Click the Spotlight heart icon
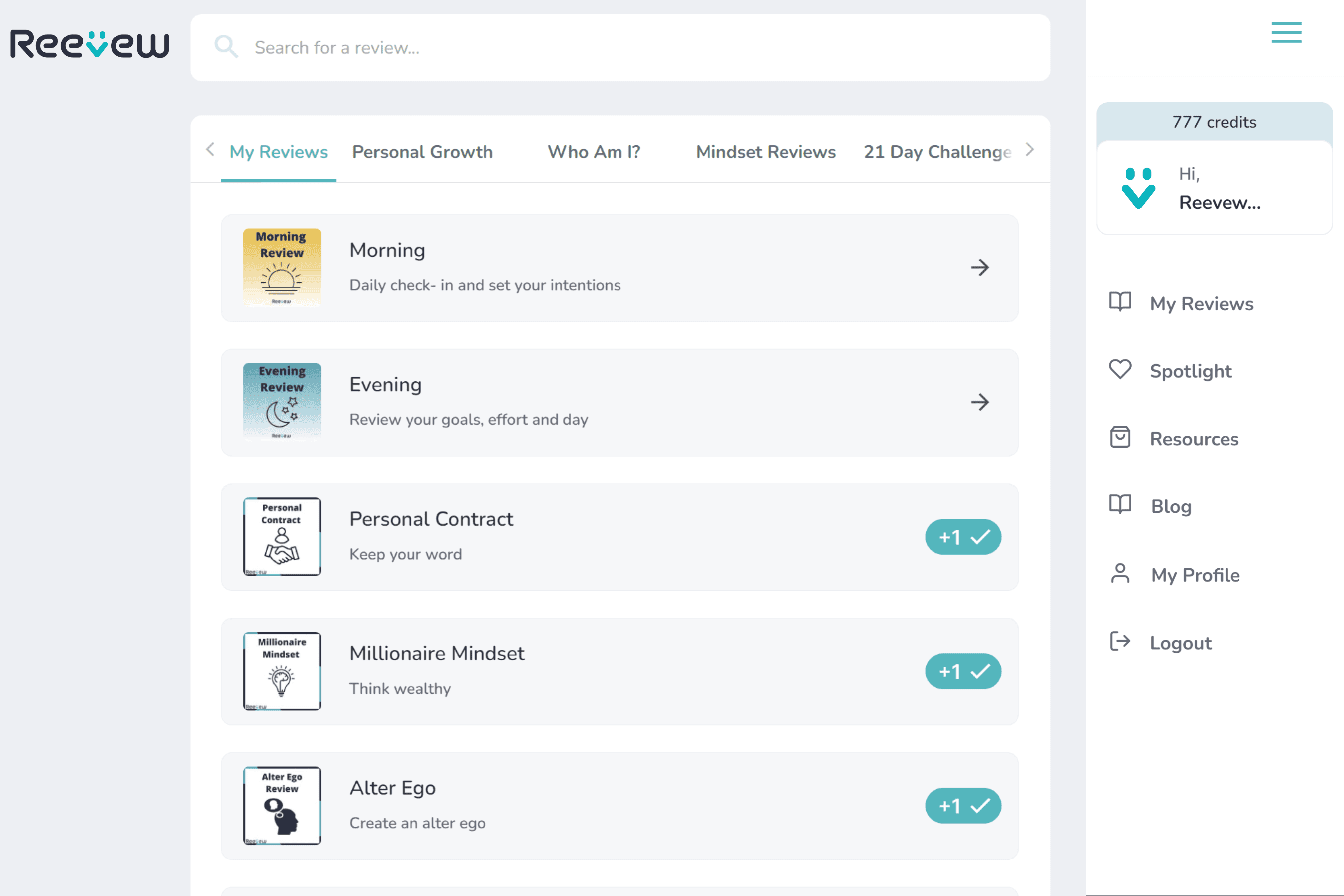Viewport: 1344px width, 896px height. [x=1120, y=370]
